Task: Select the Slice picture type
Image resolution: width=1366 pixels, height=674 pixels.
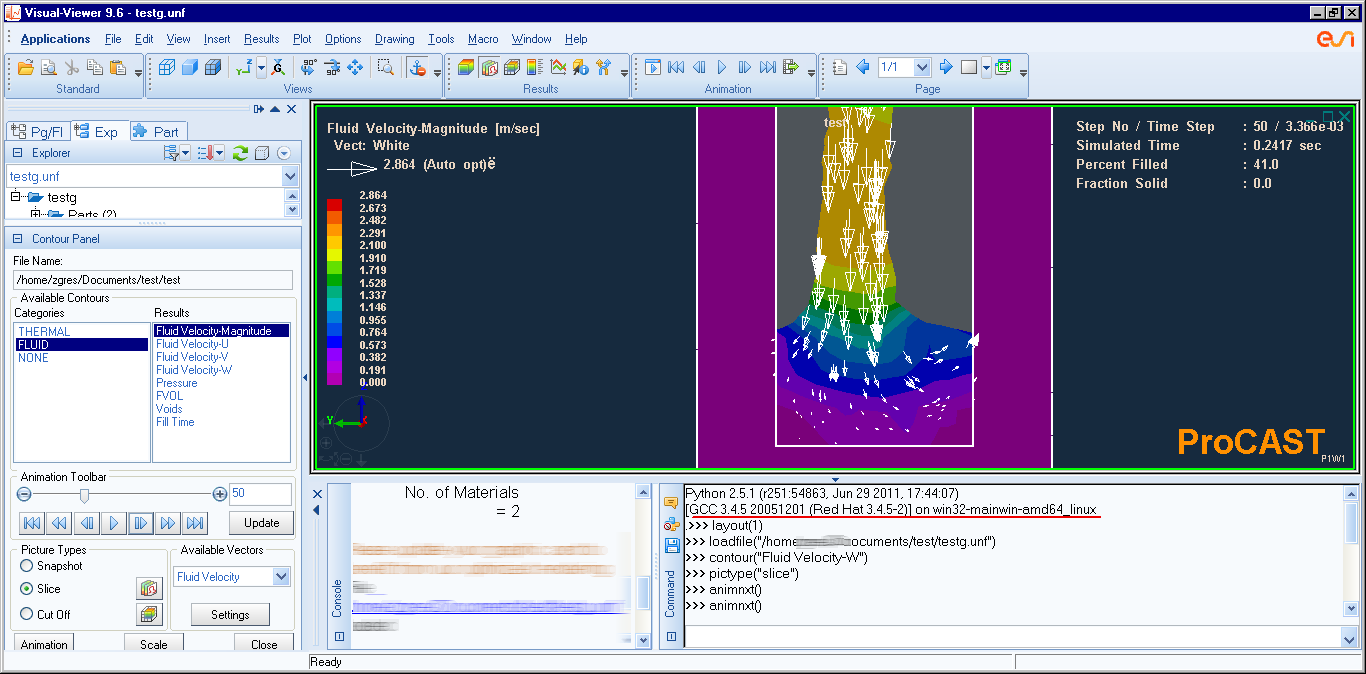Action: coord(27,589)
